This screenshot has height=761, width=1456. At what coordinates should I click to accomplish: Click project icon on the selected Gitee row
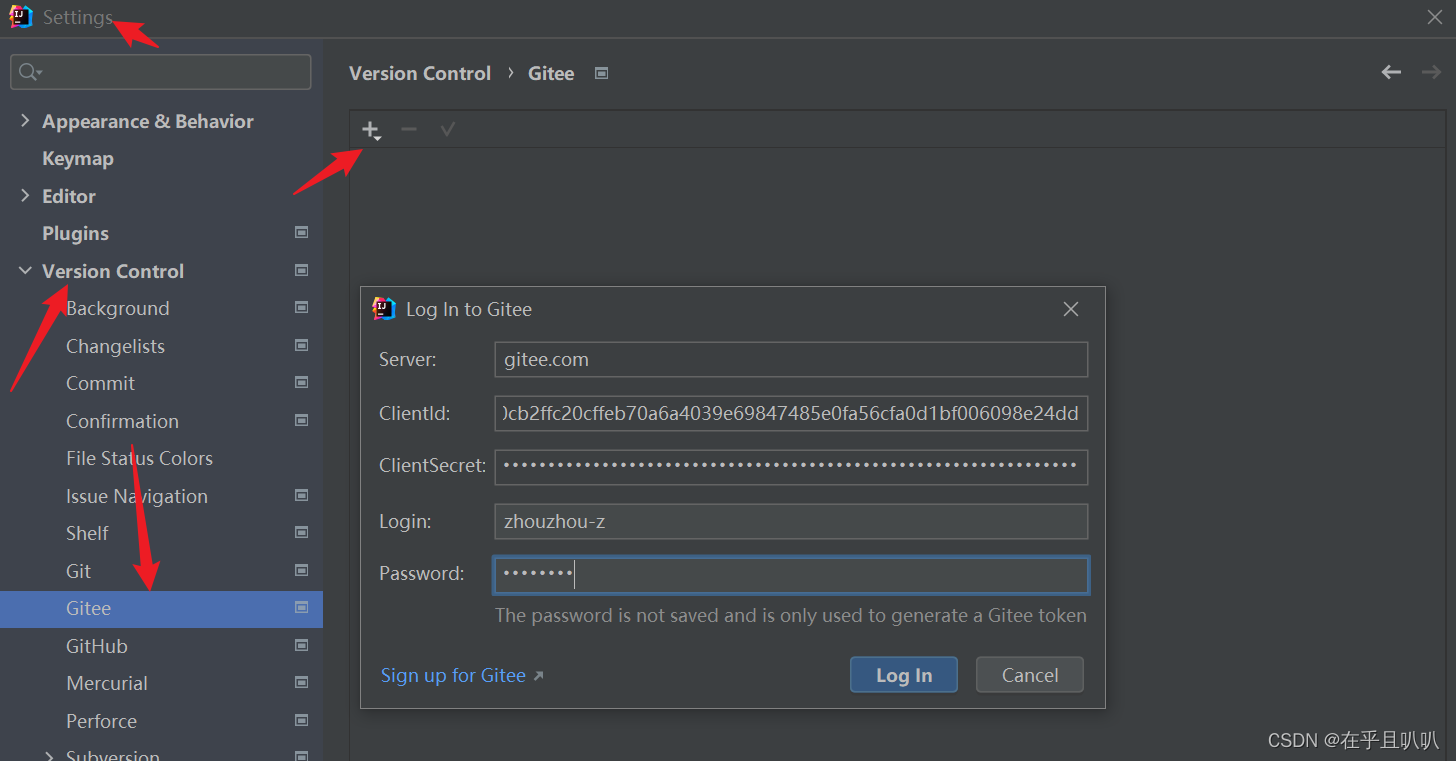pos(301,607)
